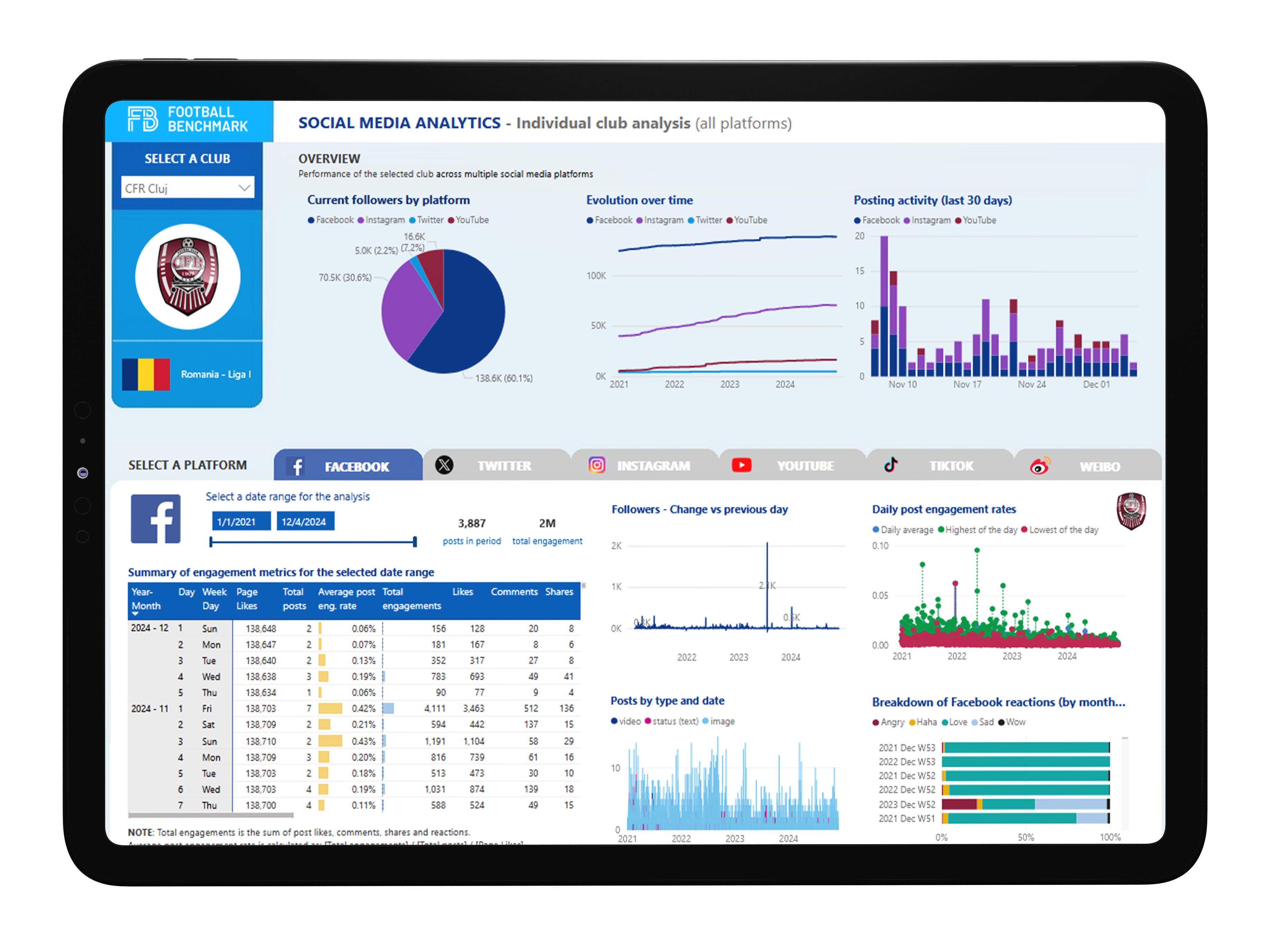Screen dimensions: 1272x952
Task: Click the 2024 - 12 row group
Action: click(150, 628)
